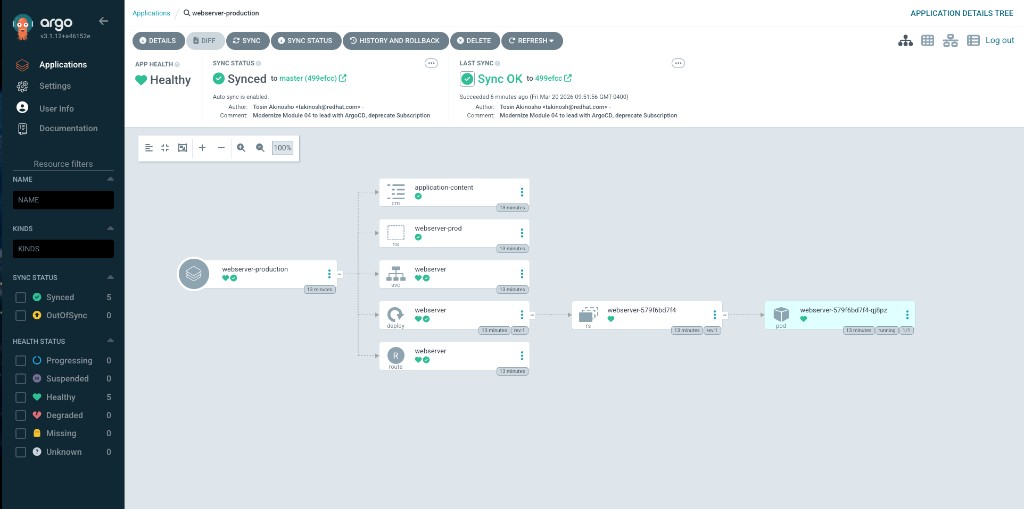The width and height of the screenshot is (1024, 509).
Task: Open Settings in the sidebar
Action: coord(55,86)
